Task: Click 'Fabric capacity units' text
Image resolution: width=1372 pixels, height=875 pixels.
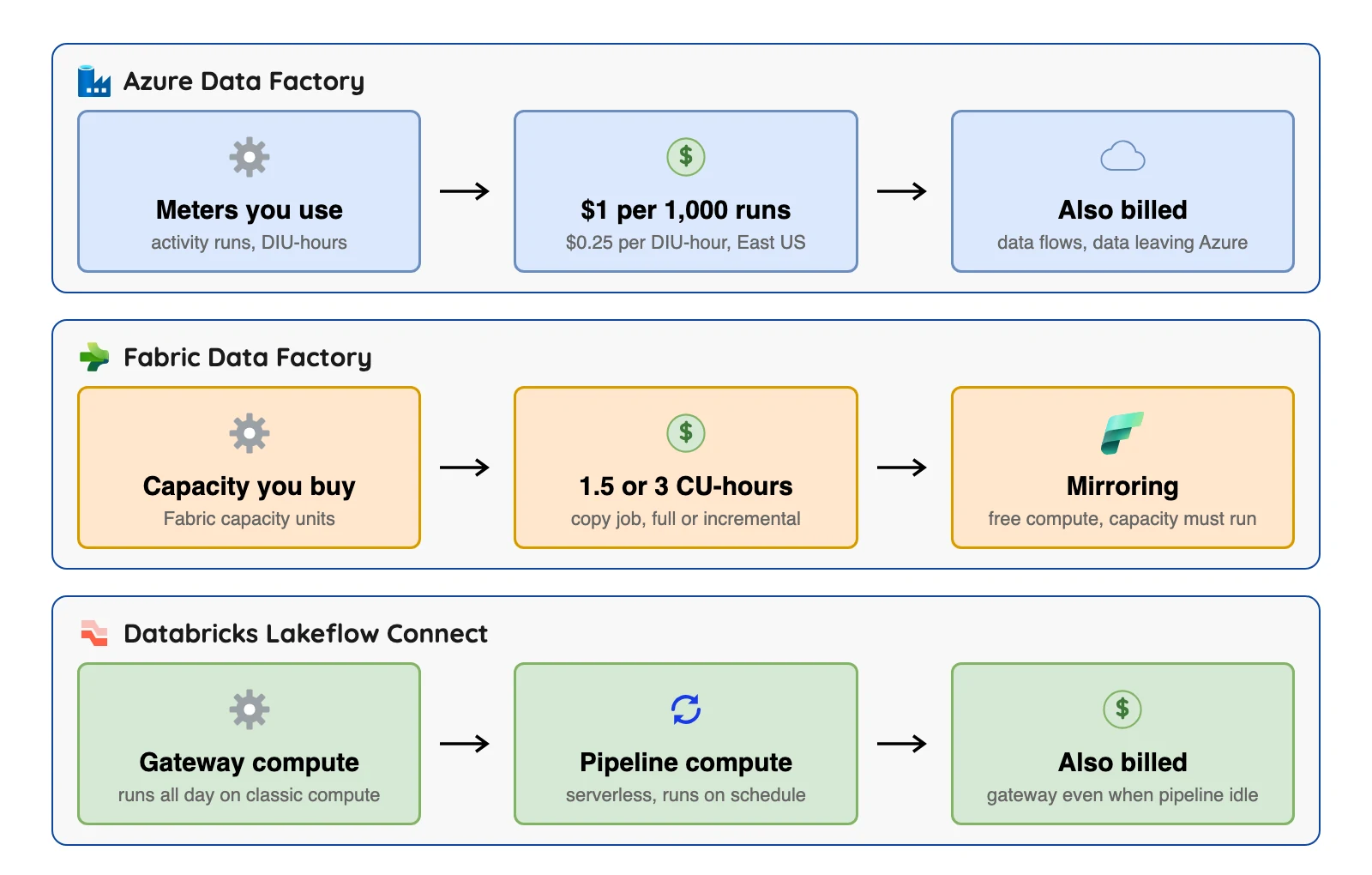Action: pos(250,519)
